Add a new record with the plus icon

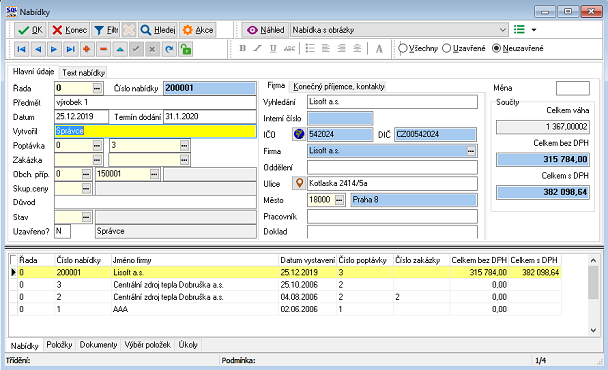pyautogui.click(x=87, y=49)
